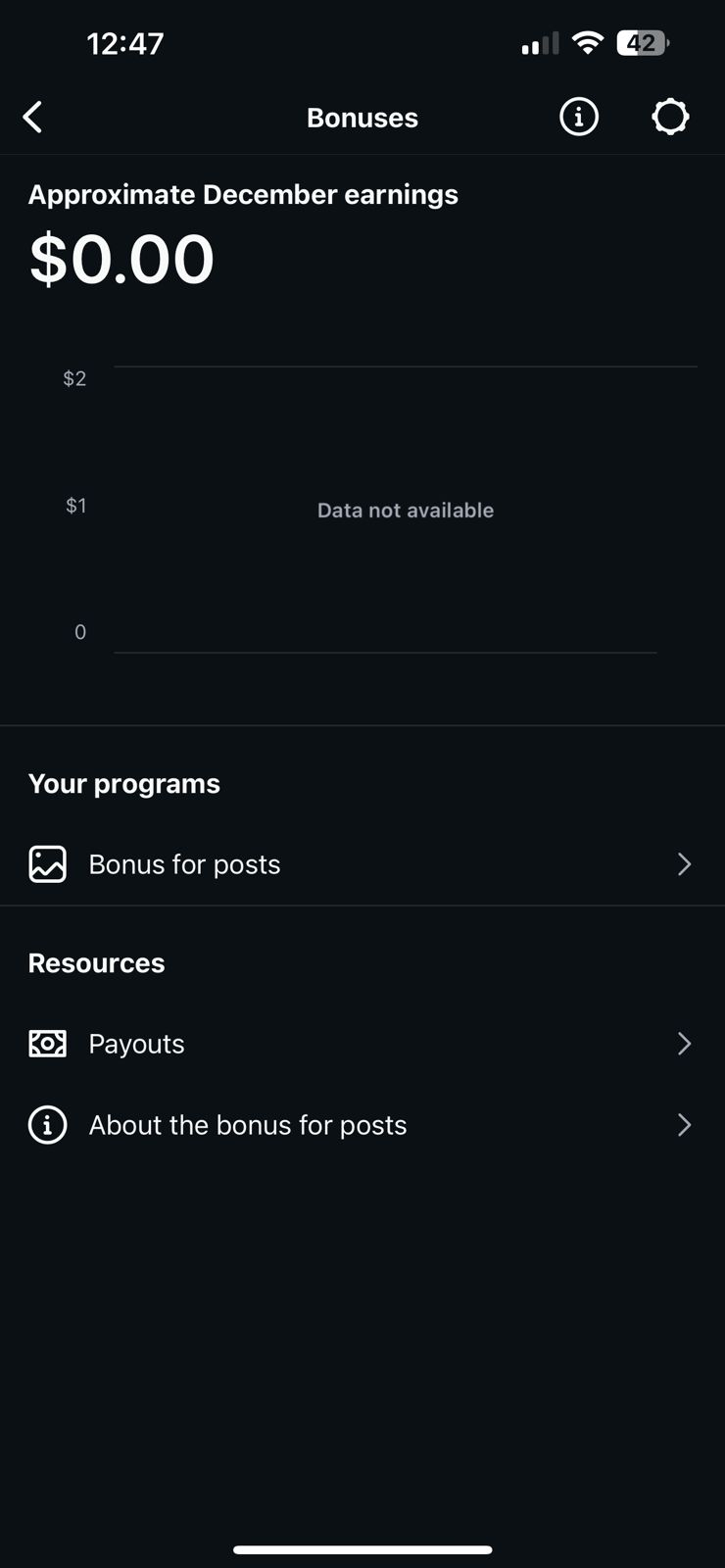The image size is (725, 1568).
Task: Open About the bonus for posts
Action: 248,1125
